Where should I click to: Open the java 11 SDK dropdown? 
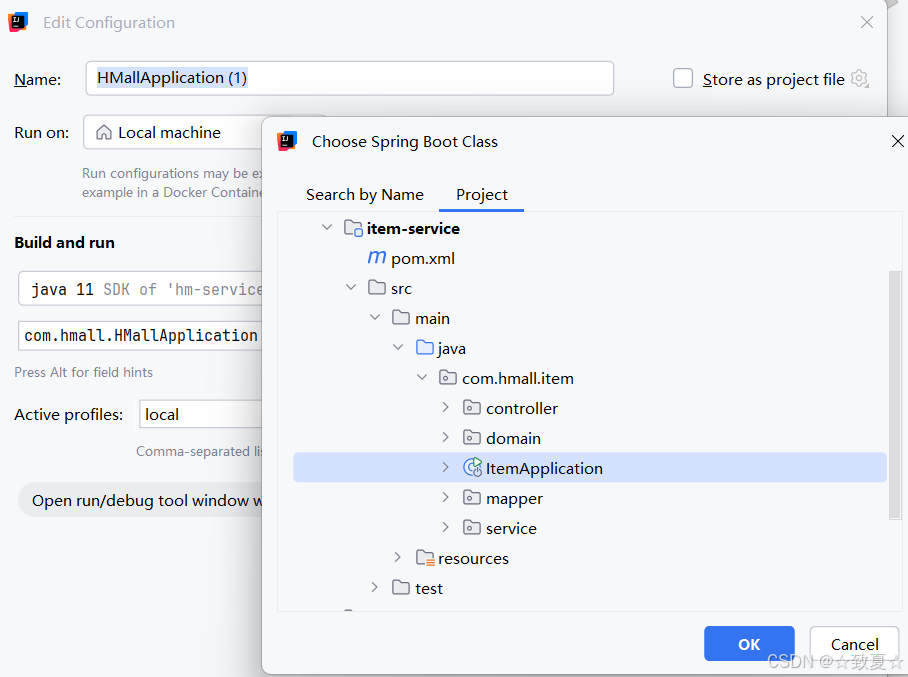click(x=140, y=288)
